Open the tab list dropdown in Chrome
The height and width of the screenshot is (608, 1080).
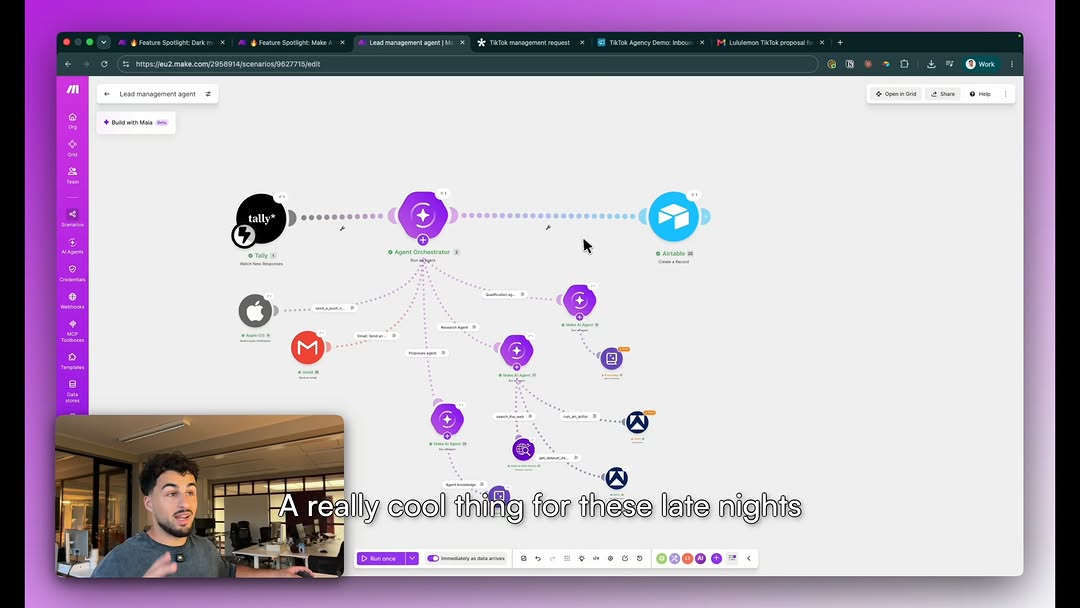coord(104,43)
